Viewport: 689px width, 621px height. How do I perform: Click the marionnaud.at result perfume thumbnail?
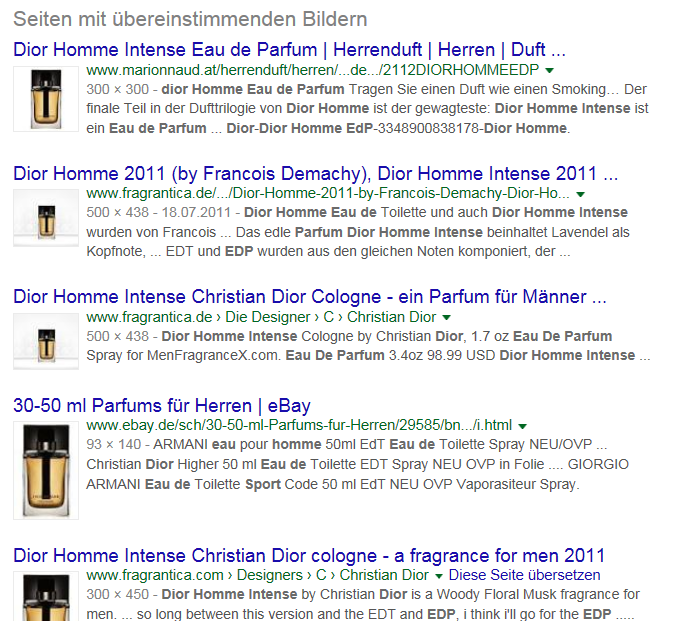pyautogui.click(x=46, y=99)
